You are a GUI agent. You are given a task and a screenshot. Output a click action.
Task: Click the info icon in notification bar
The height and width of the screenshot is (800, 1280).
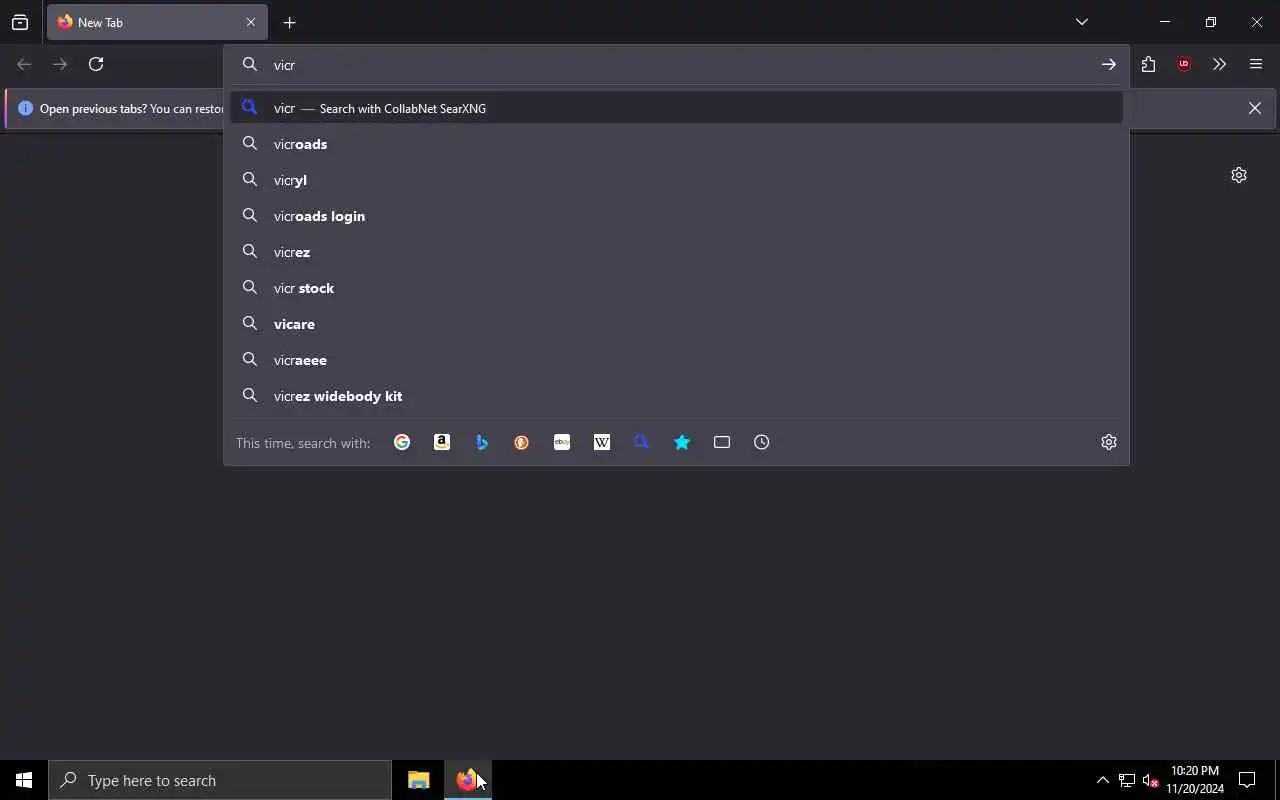(25, 108)
